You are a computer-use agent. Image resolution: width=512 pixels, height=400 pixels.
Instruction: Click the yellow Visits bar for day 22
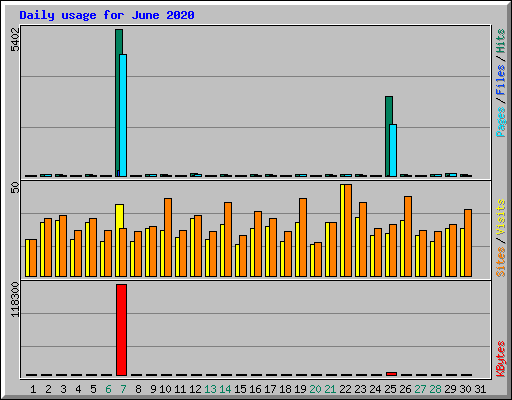click(x=342, y=230)
